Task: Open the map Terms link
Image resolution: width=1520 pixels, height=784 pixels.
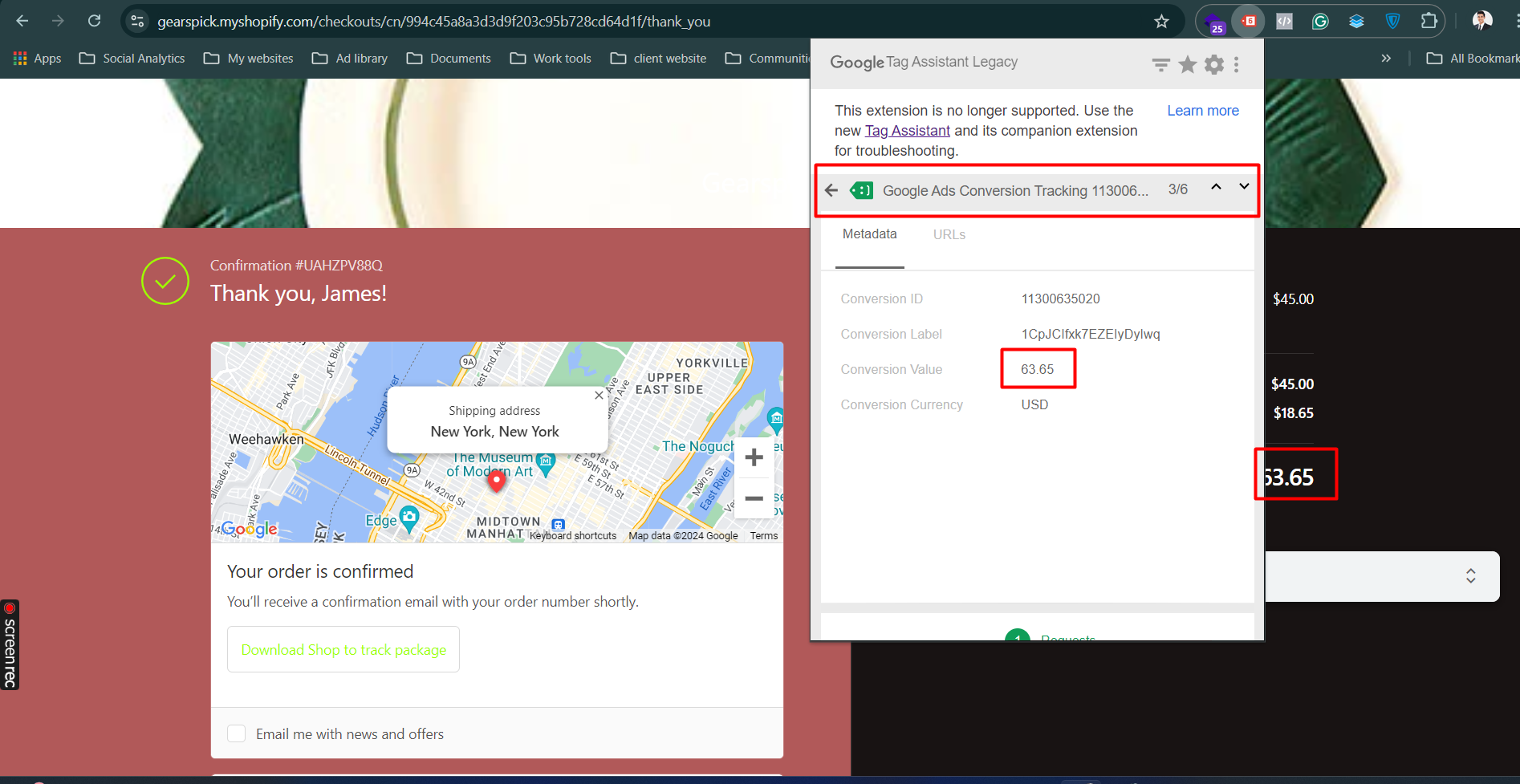Action: [x=763, y=536]
